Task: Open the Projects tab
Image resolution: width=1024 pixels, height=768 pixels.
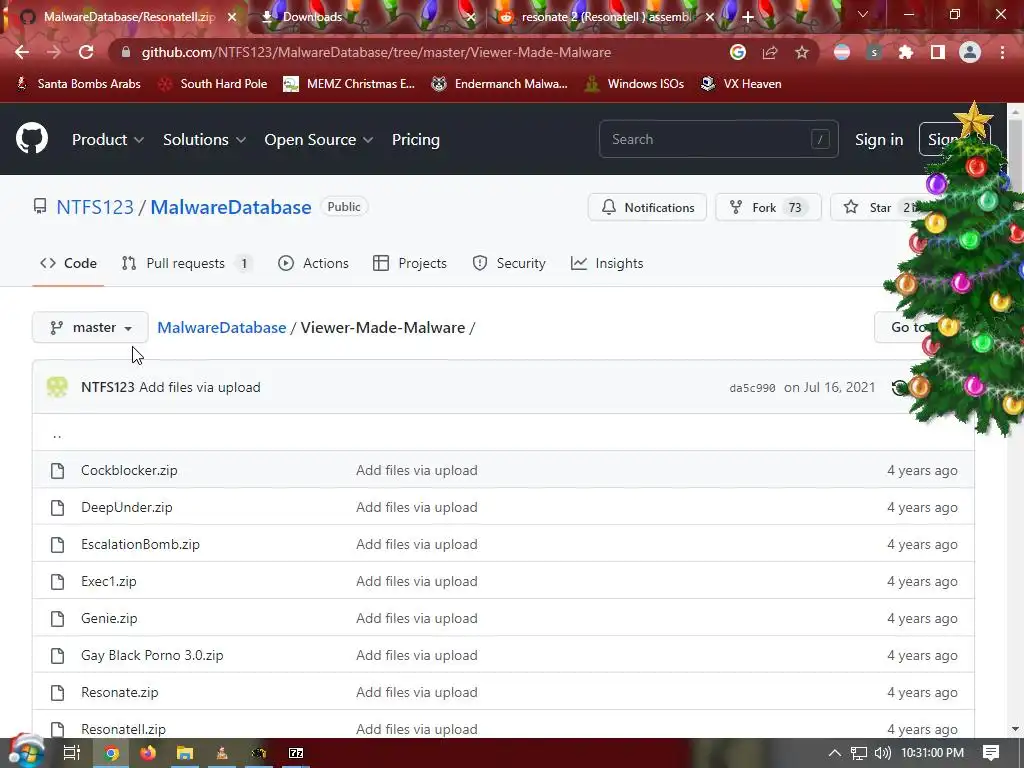Action: tap(409, 263)
